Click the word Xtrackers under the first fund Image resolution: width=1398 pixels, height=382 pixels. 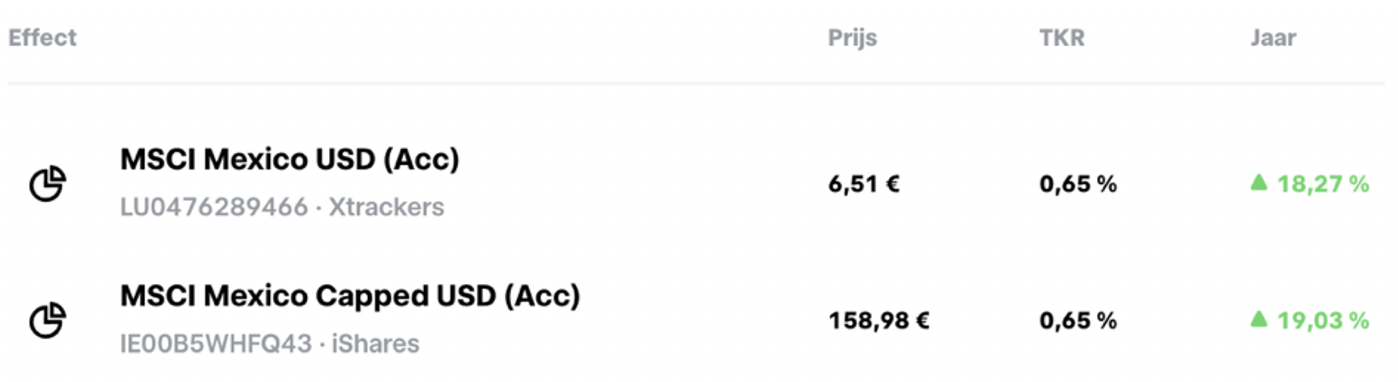pos(386,208)
